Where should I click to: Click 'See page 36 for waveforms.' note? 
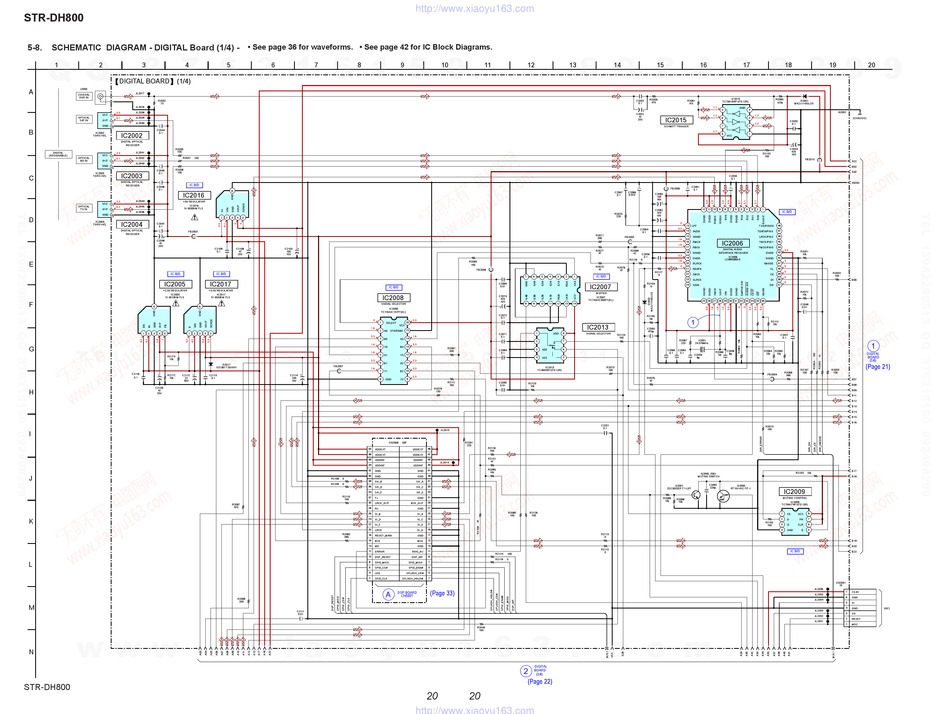click(301, 47)
